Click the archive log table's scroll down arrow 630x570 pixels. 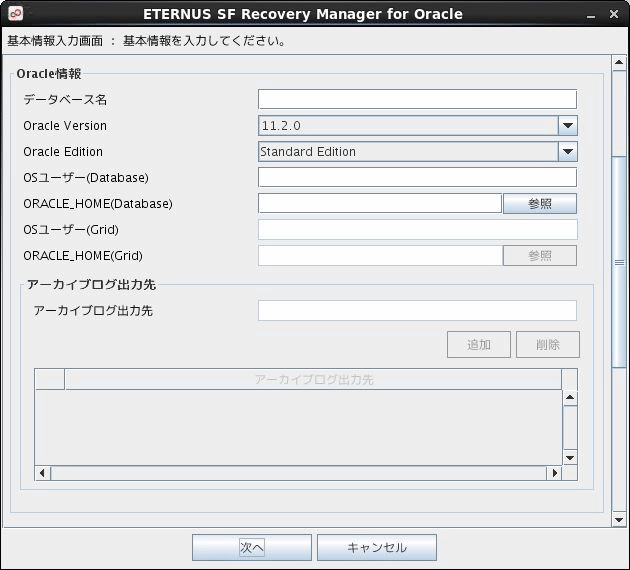(570, 458)
